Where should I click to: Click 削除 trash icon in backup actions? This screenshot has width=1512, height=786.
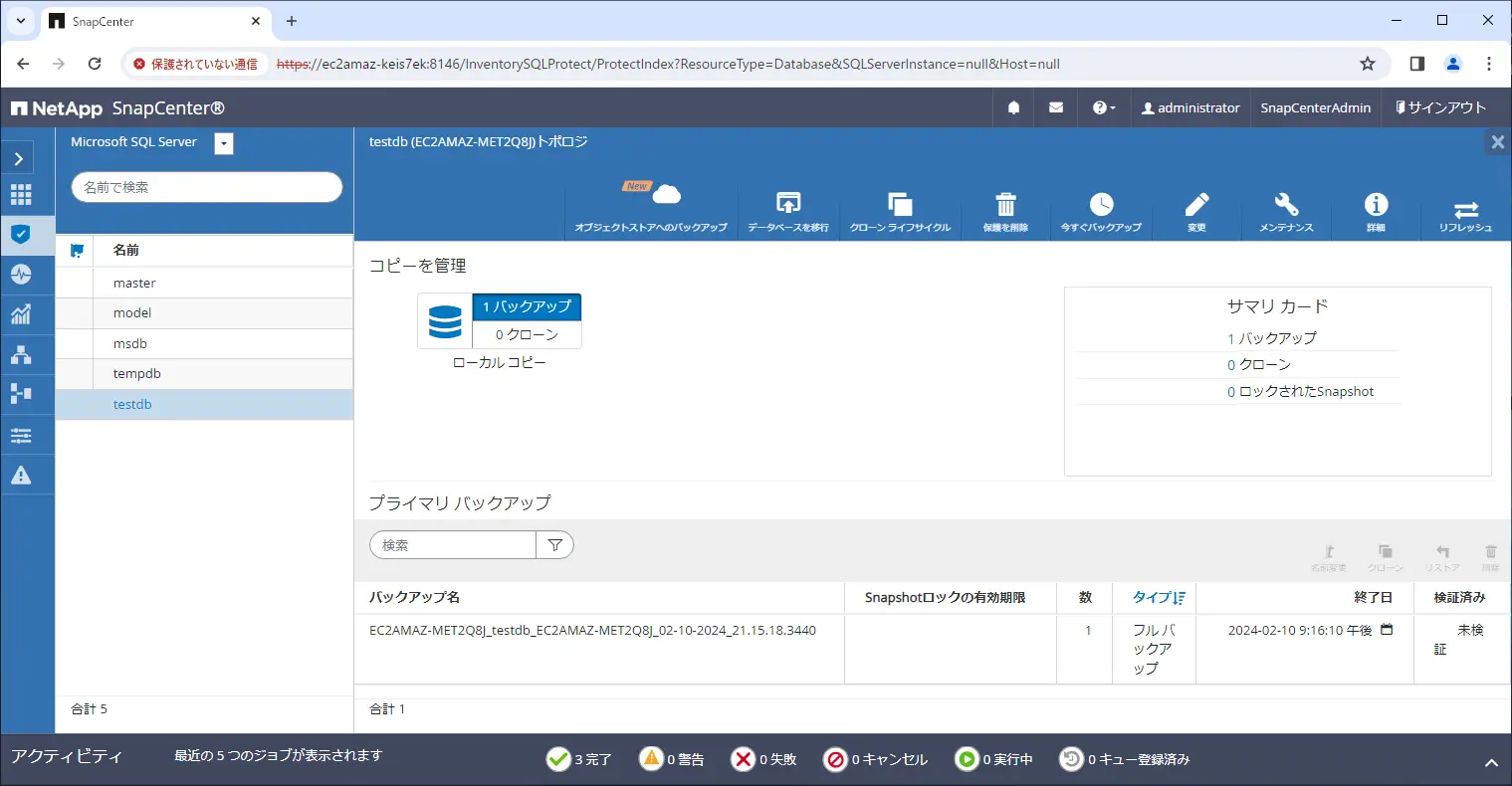point(1490,551)
